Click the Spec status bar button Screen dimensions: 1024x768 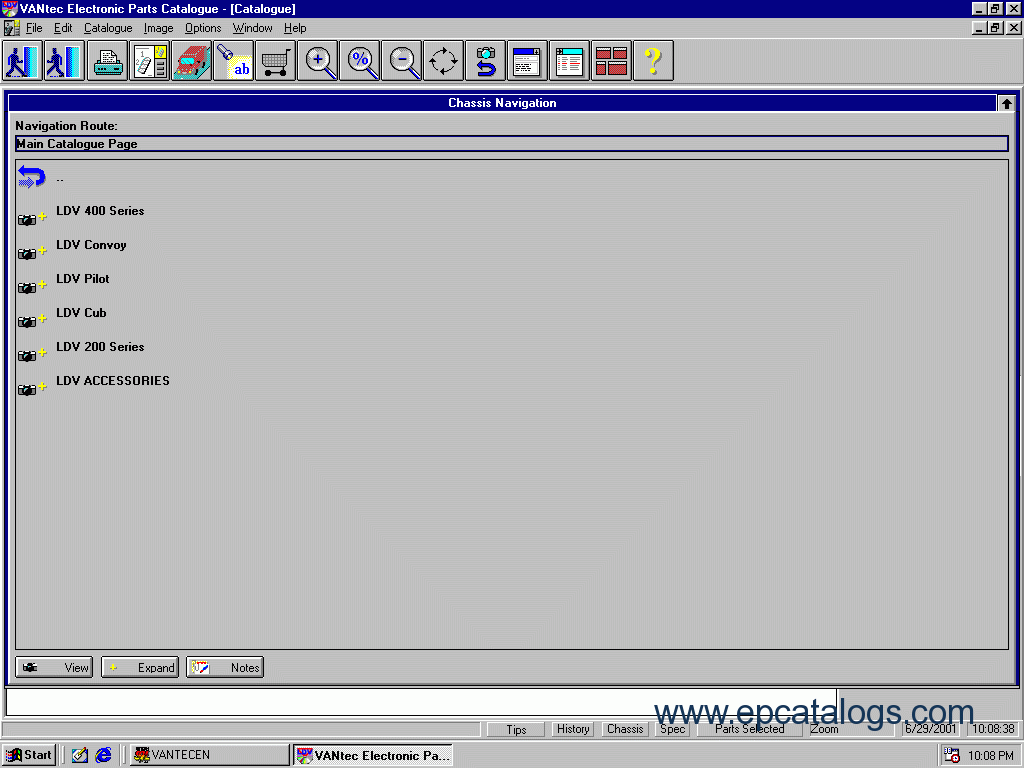coord(672,729)
